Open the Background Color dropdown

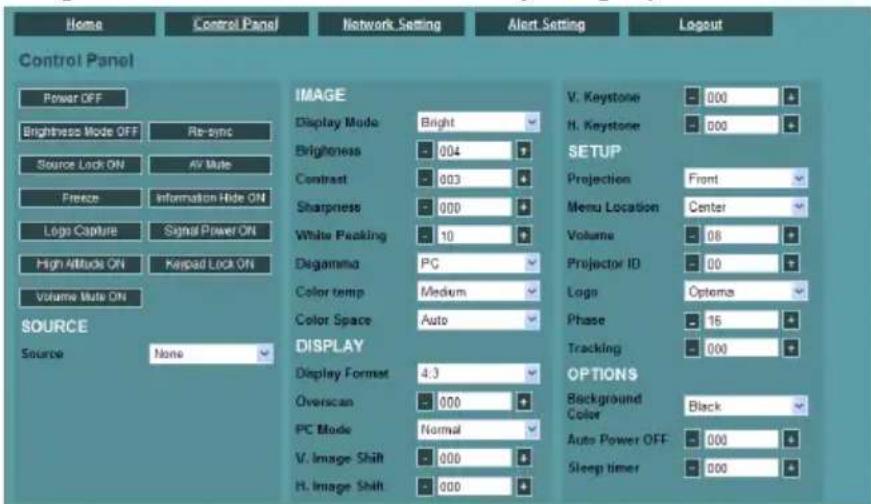click(x=745, y=406)
